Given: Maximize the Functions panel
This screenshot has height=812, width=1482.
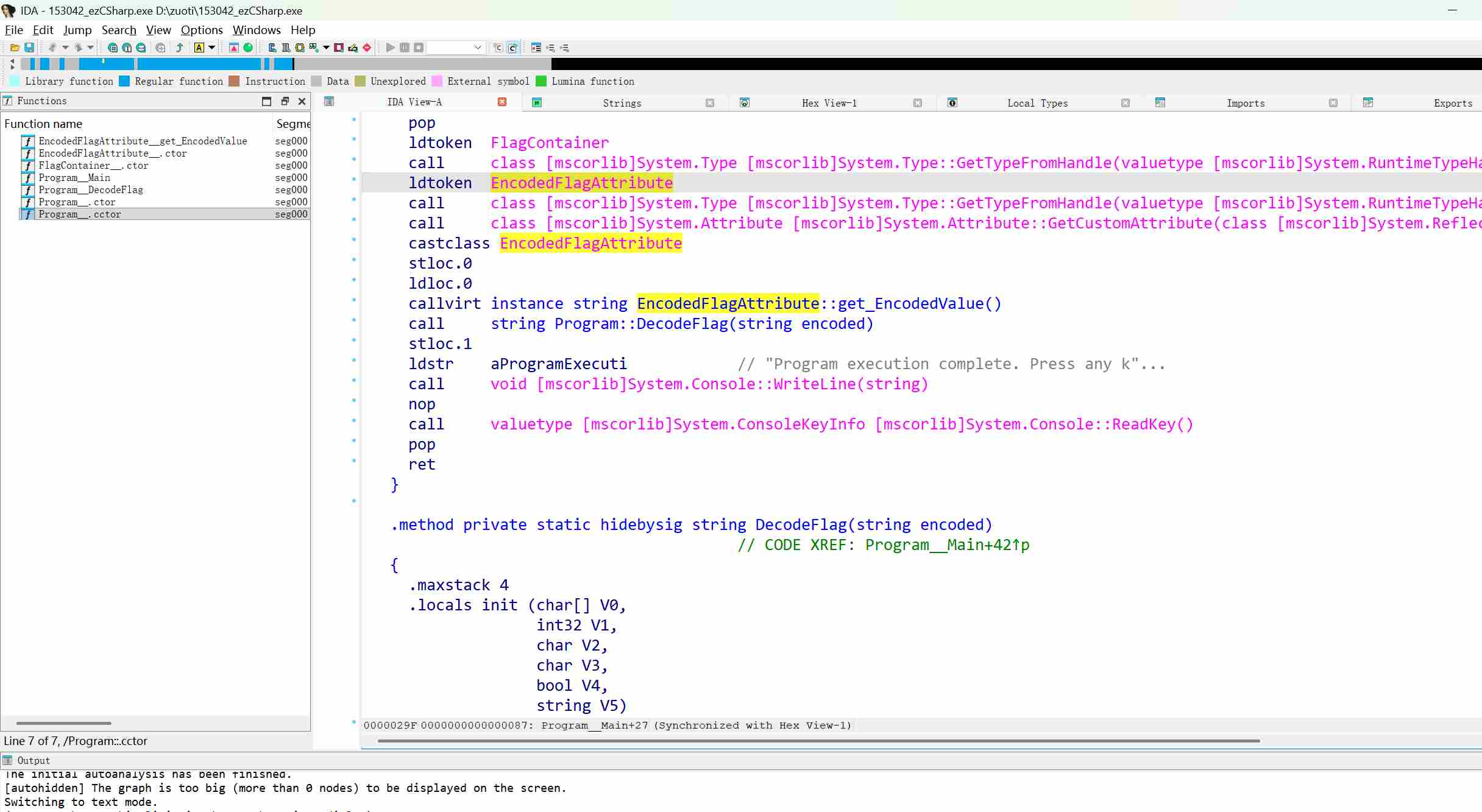Looking at the screenshot, I should tap(266, 101).
